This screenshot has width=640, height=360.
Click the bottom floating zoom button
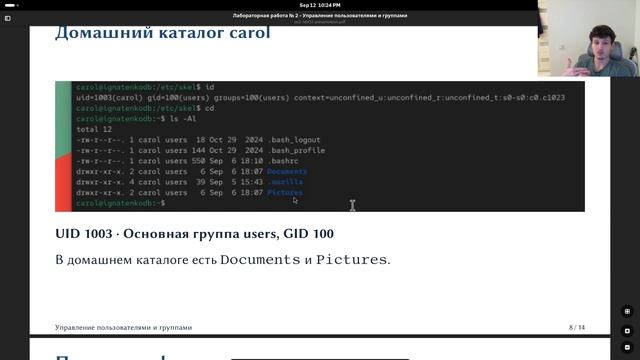627,347
